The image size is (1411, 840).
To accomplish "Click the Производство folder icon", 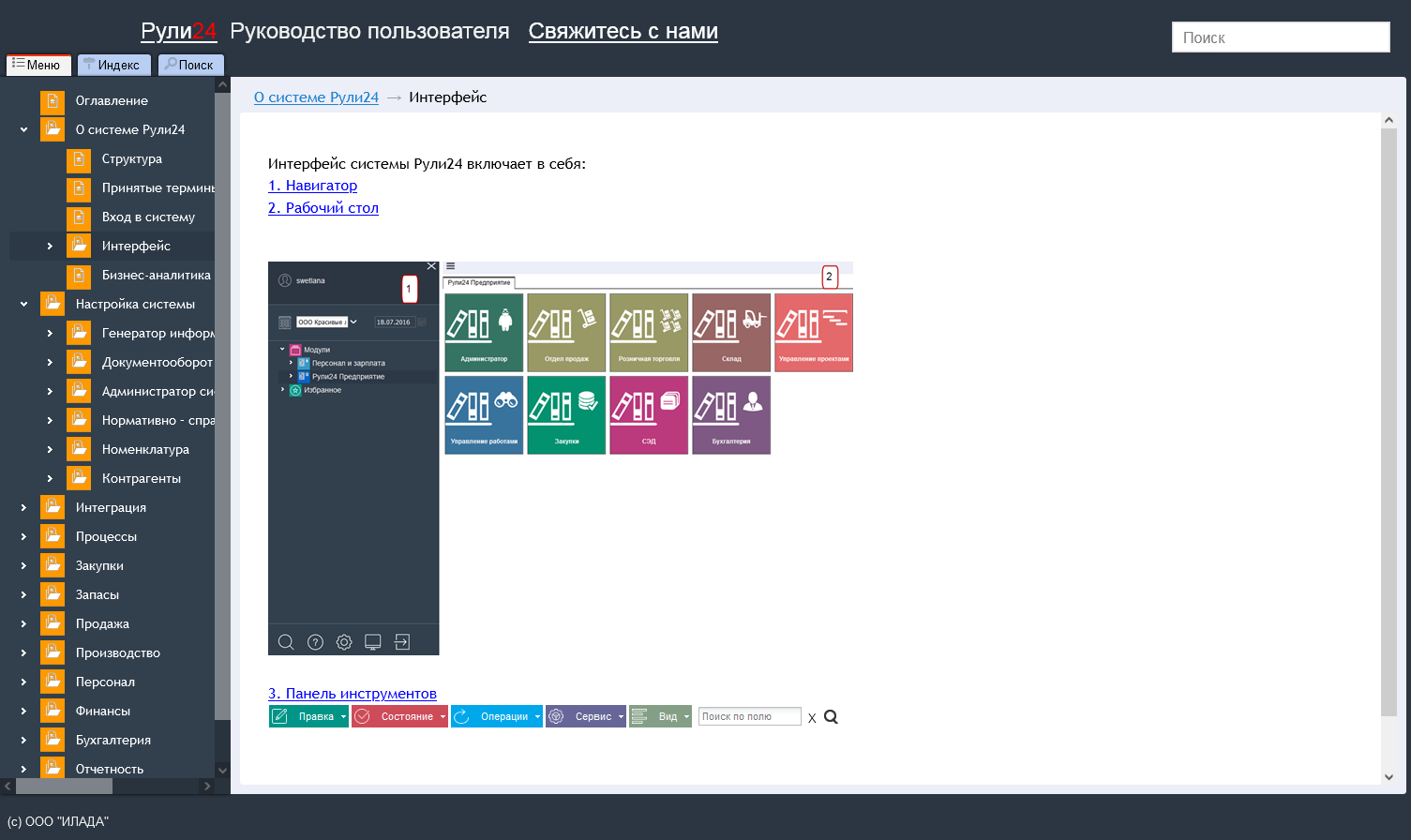I will tap(53, 652).
